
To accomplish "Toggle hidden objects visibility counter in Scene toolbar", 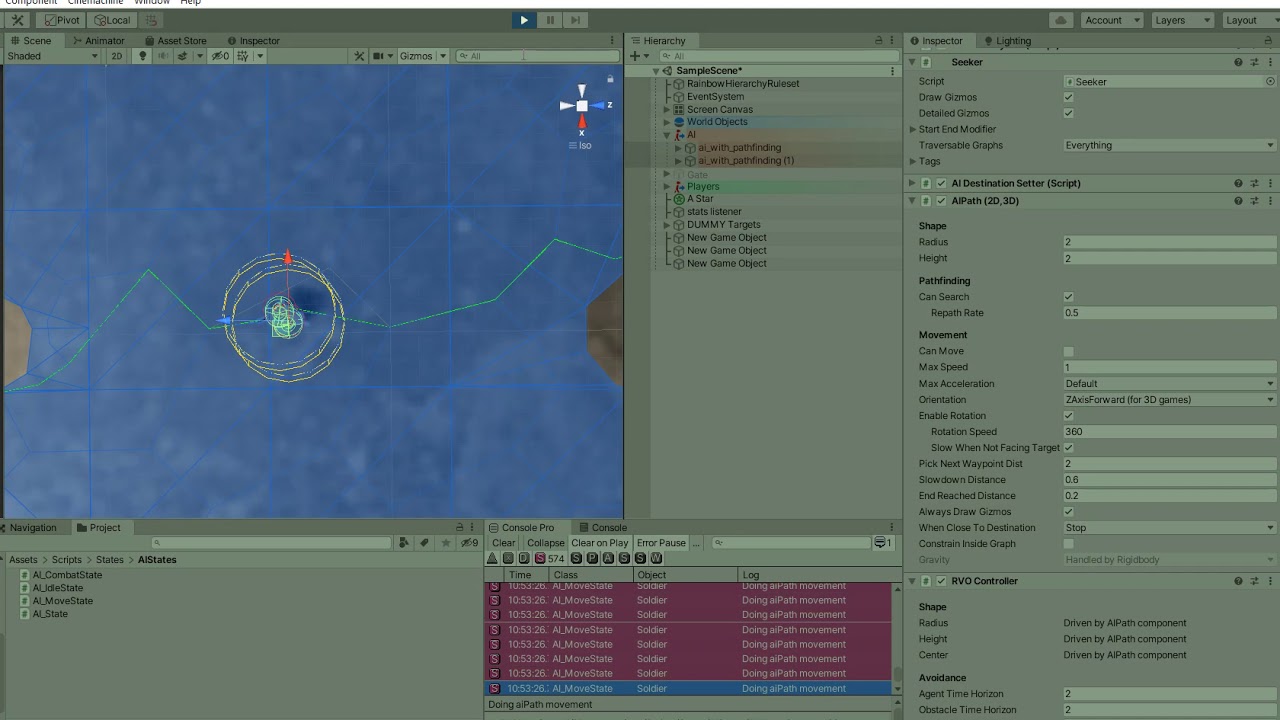I will click(x=220, y=56).
